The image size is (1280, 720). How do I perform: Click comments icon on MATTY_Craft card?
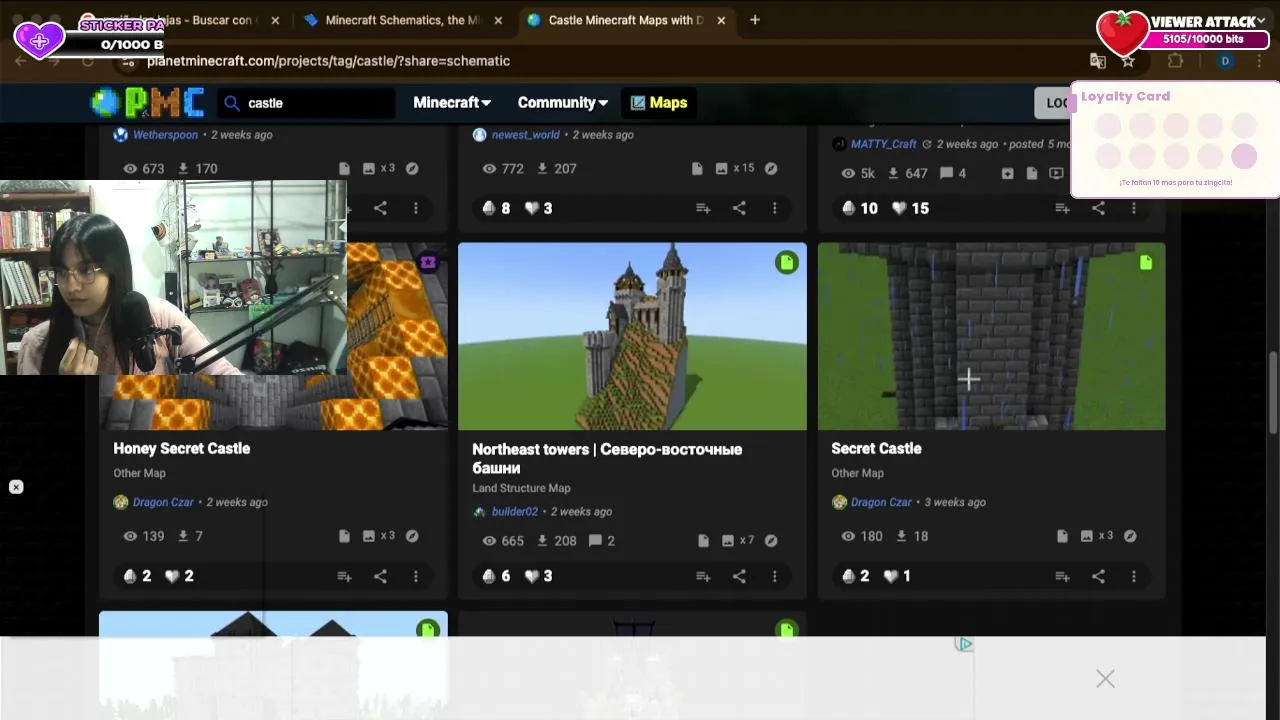pos(947,173)
